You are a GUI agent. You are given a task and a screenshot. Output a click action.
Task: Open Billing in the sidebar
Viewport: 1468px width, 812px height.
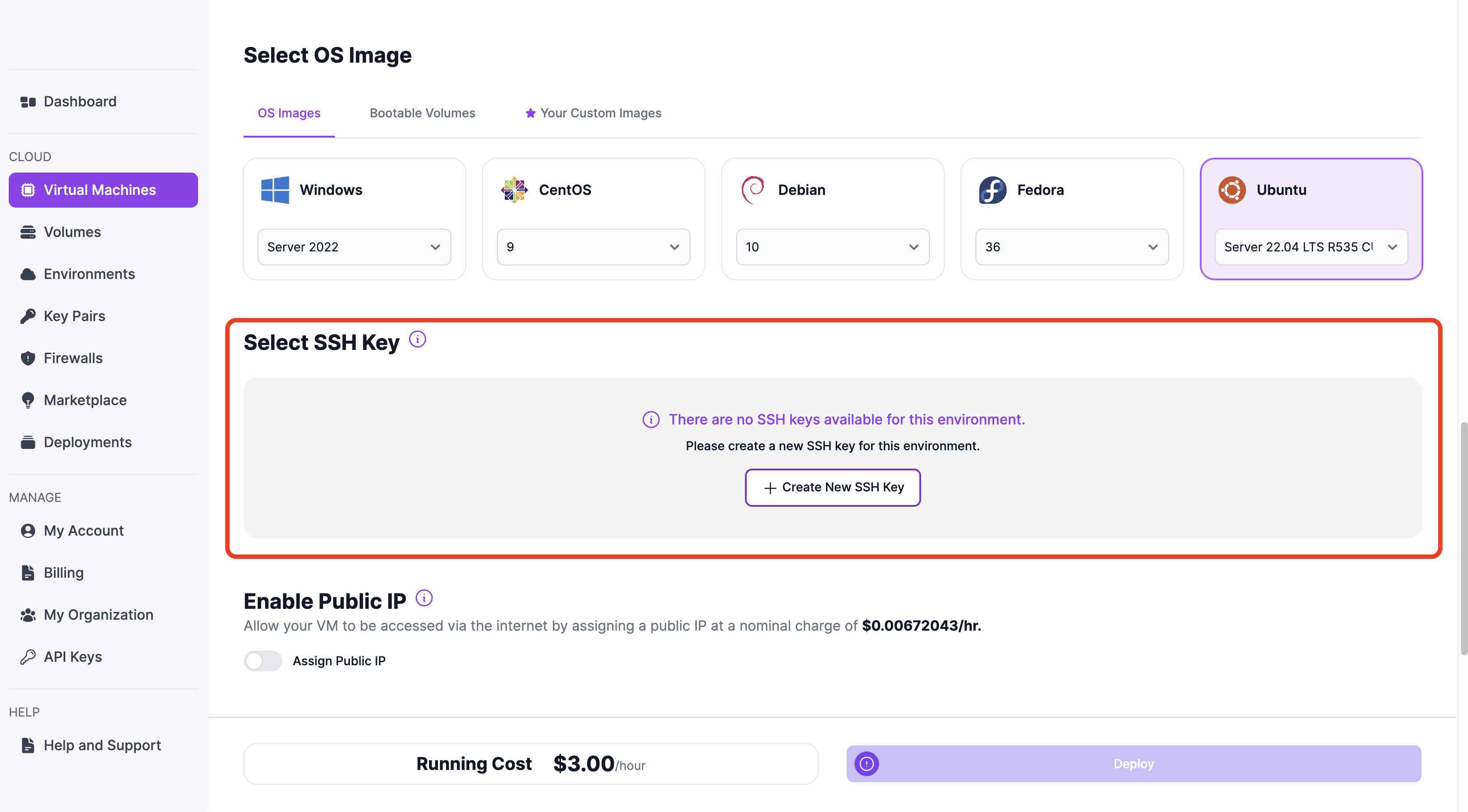coord(63,573)
